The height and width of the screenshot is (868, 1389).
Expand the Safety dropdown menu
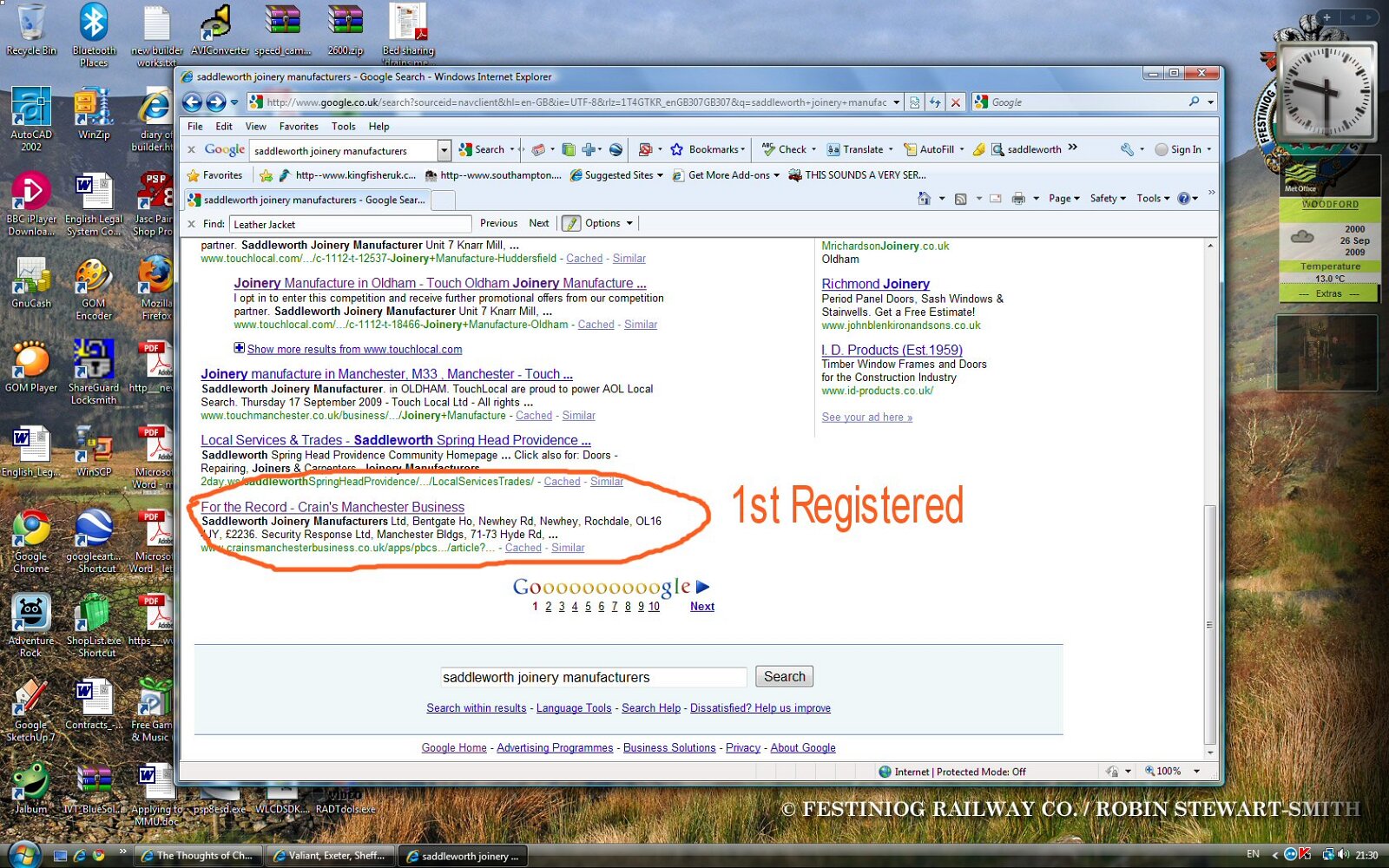[1108, 199]
